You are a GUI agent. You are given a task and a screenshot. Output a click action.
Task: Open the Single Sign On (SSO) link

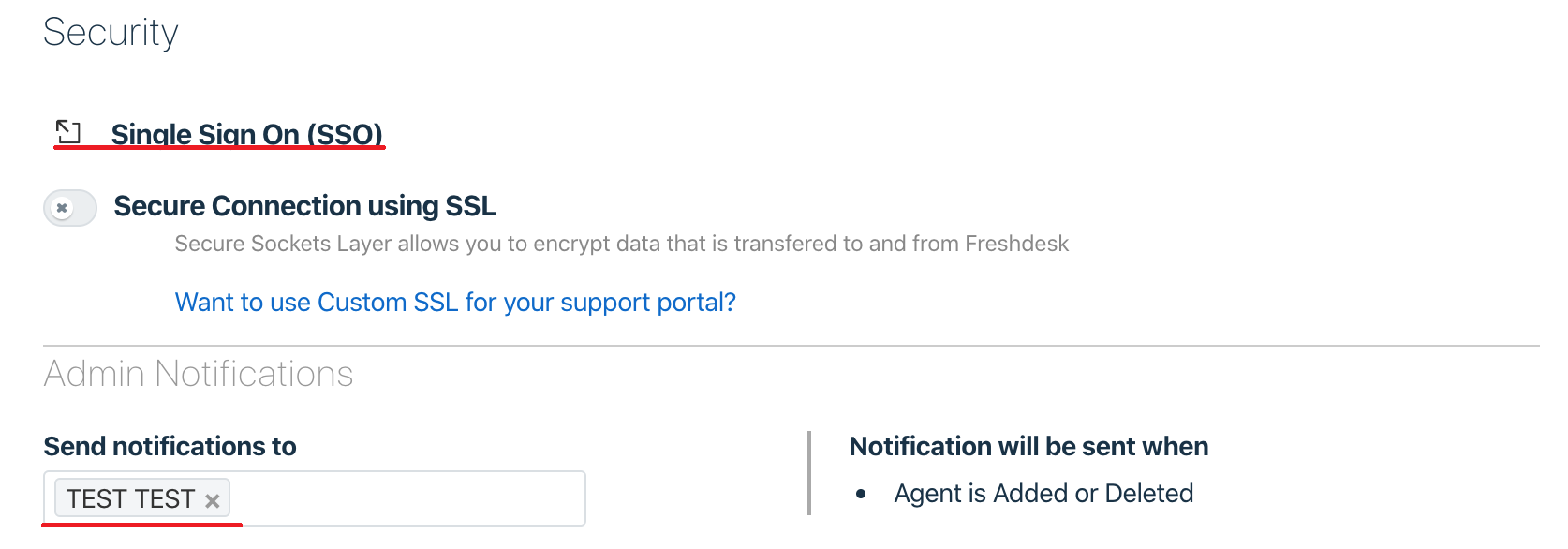click(247, 134)
